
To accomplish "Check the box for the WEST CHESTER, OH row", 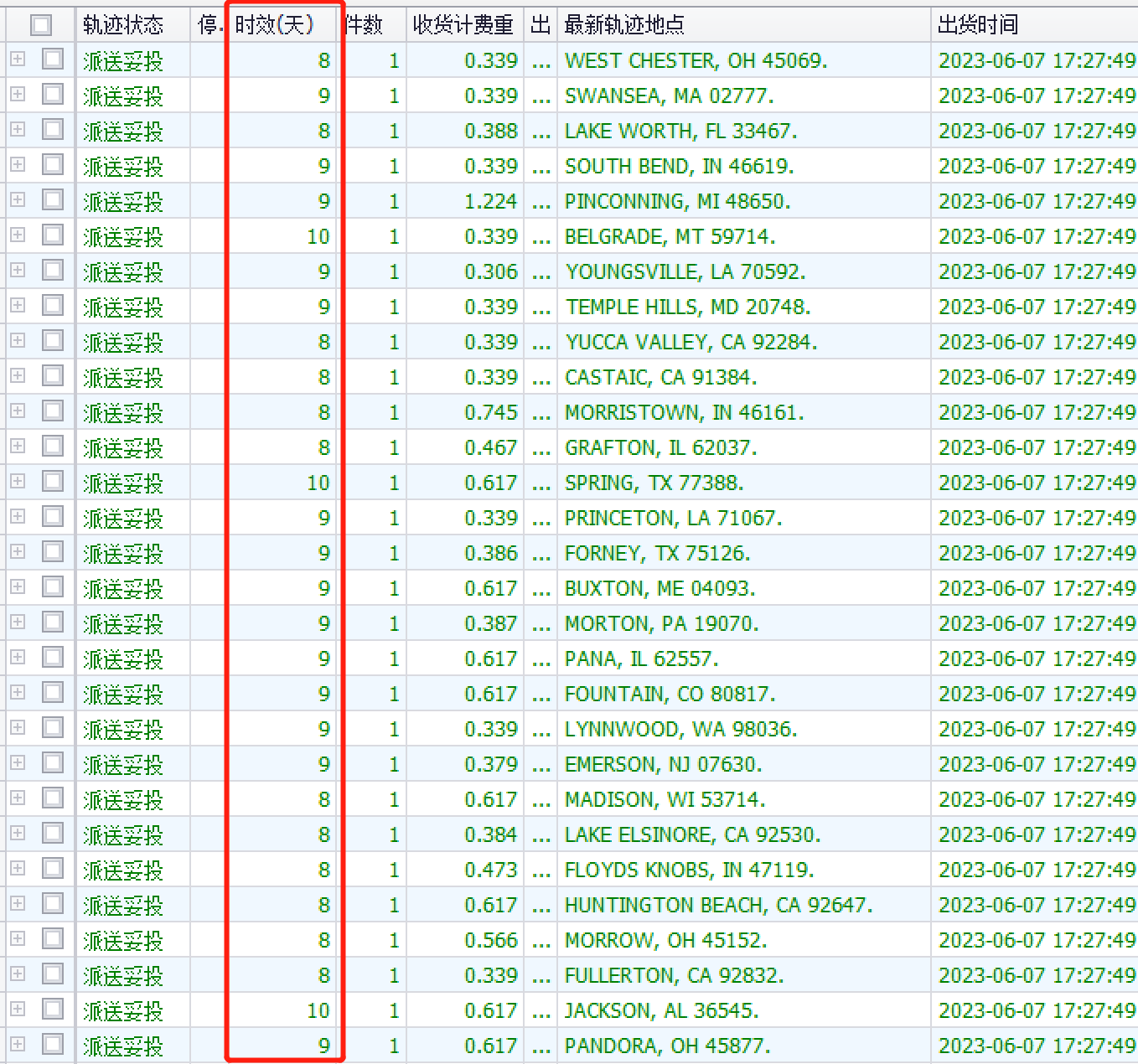I will point(53,59).
